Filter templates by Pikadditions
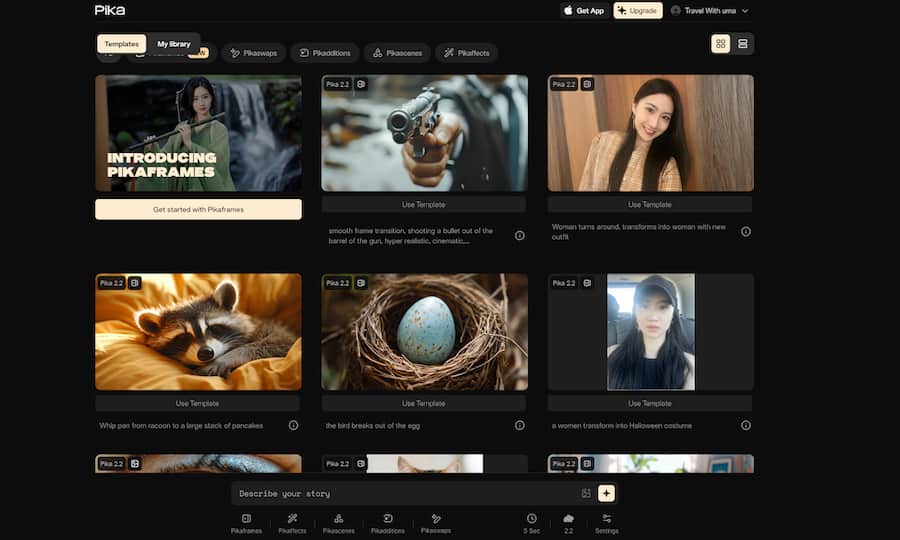This screenshot has width=900, height=540. coord(325,53)
